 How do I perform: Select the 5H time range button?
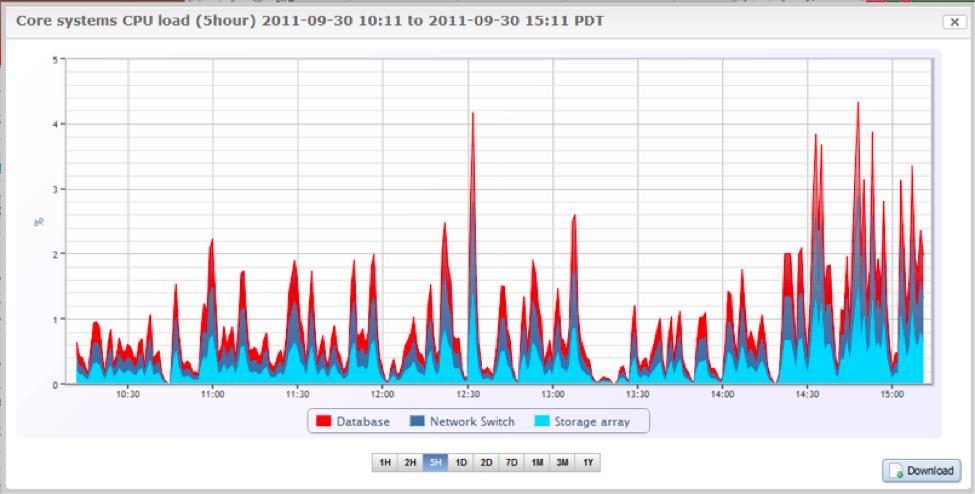coord(435,463)
